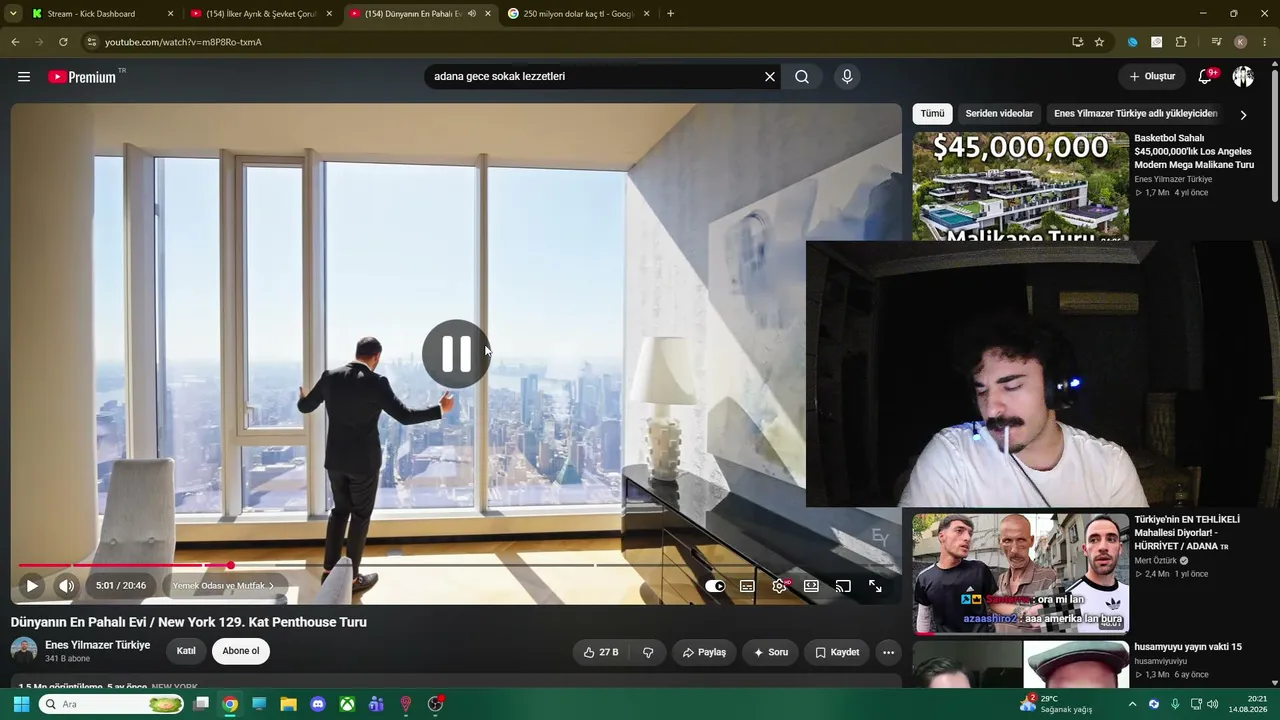Open the $45,000,000 mansion tour thumbnail
This screenshot has width=1280, height=720.
[x=1020, y=186]
